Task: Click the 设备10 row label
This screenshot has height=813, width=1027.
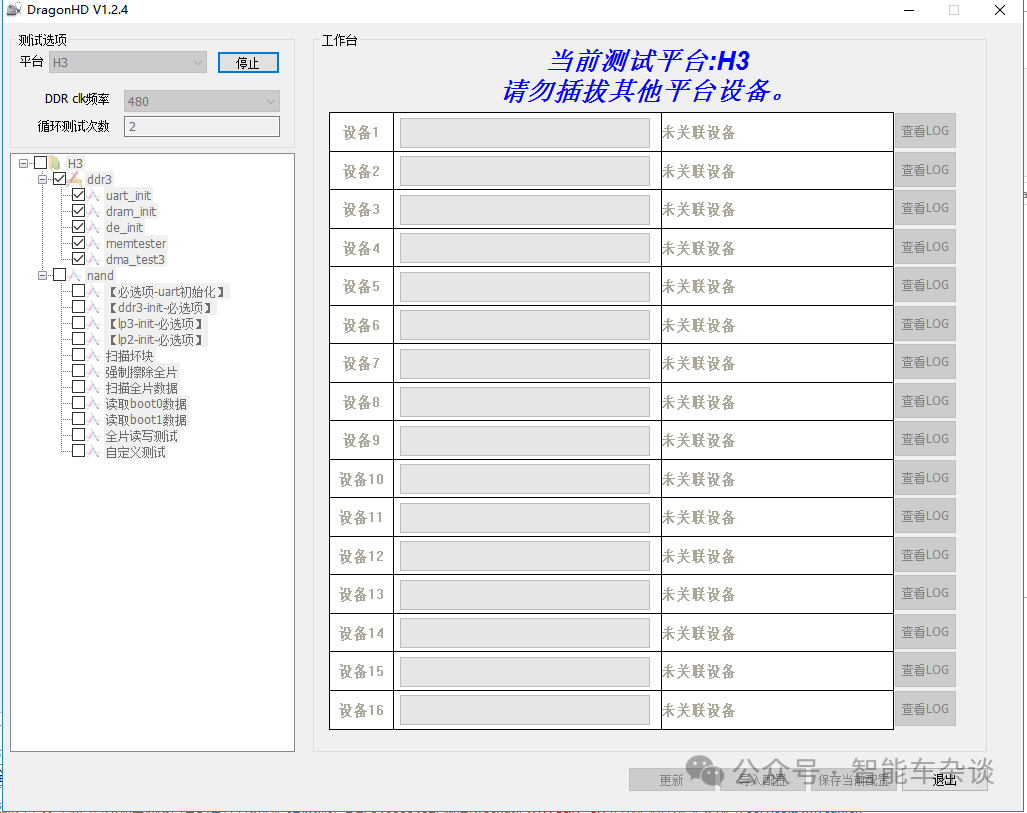Action: click(361, 480)
